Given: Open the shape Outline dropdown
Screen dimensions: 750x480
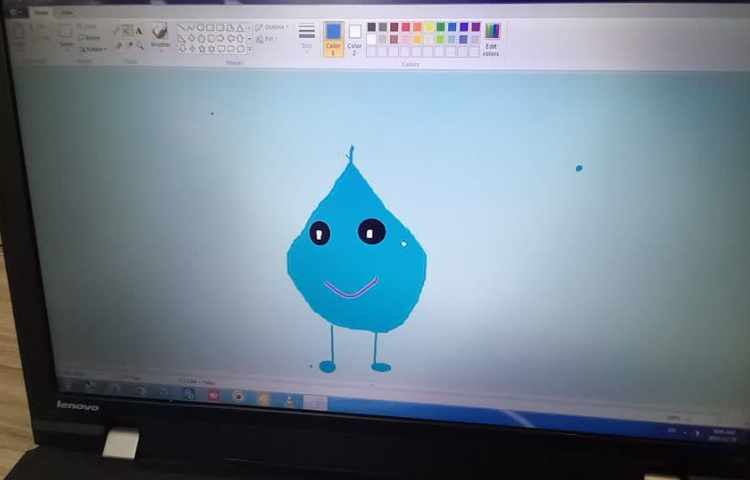Looking at the screenshot, I should [x=272, y=27].
